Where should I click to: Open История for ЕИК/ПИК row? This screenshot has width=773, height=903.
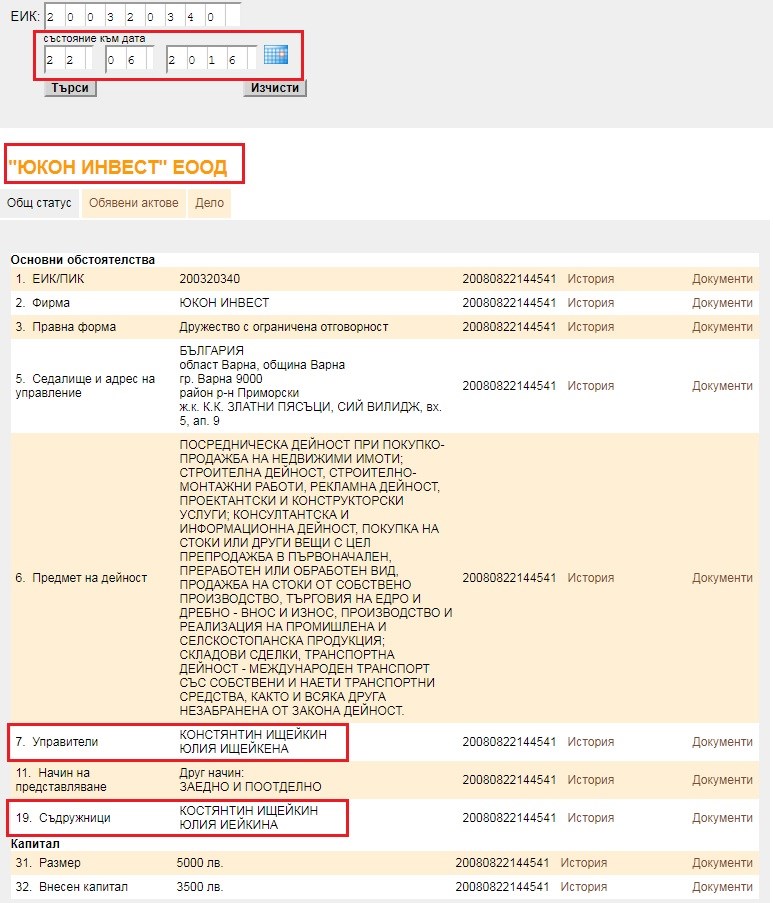(590, 279)
